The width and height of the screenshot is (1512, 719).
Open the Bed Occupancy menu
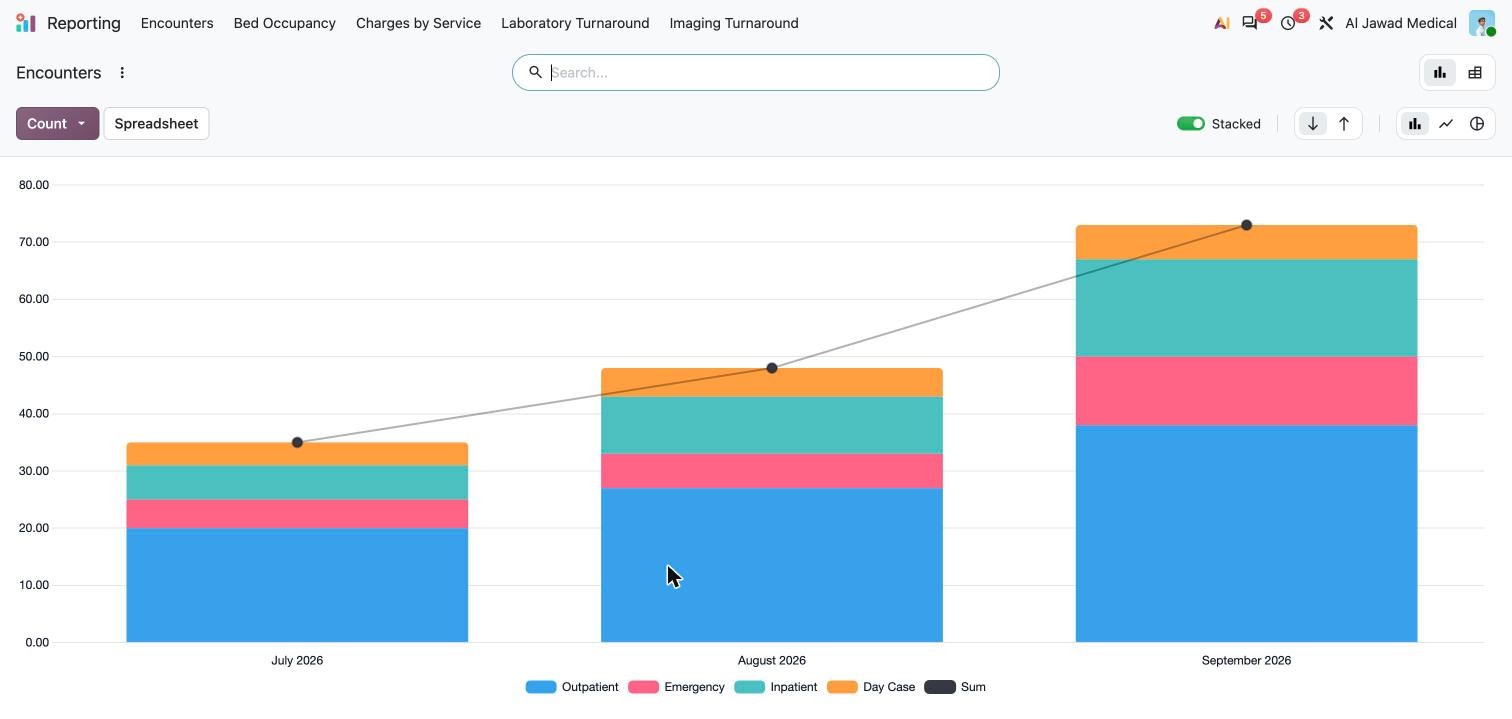coord(285,23)
